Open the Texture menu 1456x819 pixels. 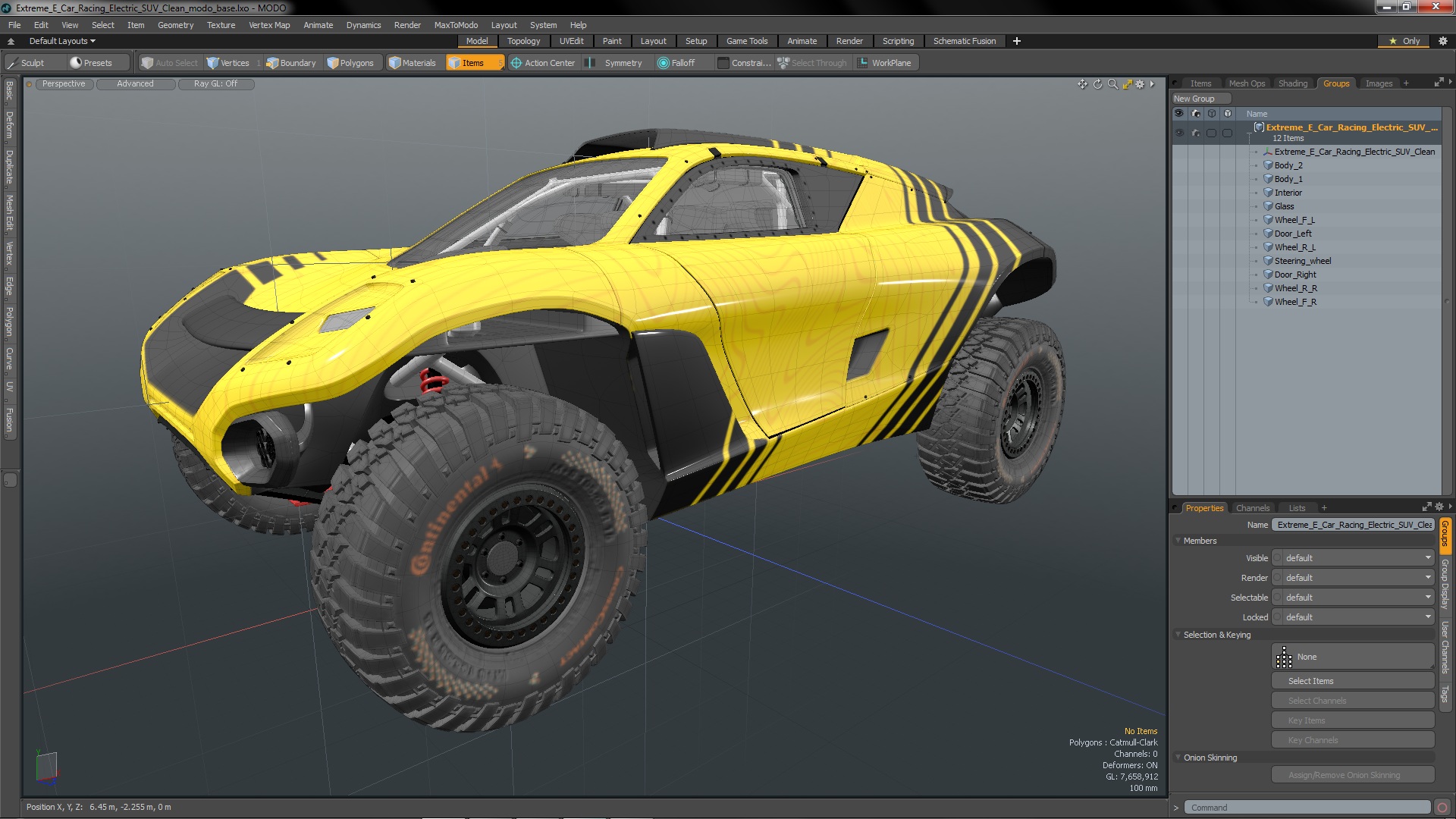click(221, 25)
